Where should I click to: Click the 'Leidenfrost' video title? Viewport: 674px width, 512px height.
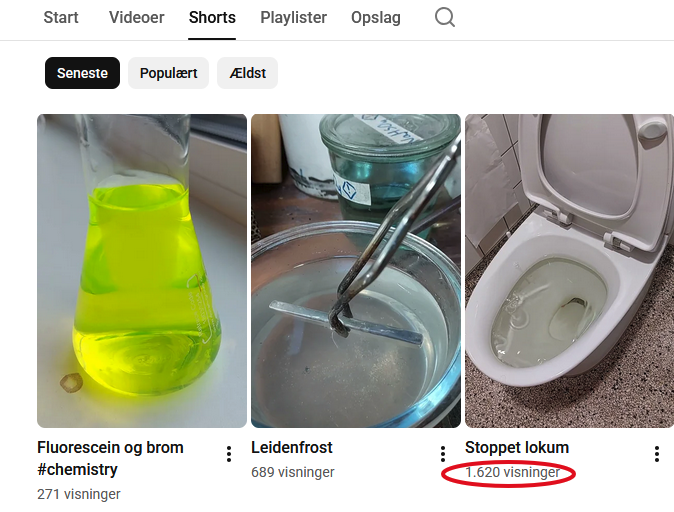tap(292, 447)
